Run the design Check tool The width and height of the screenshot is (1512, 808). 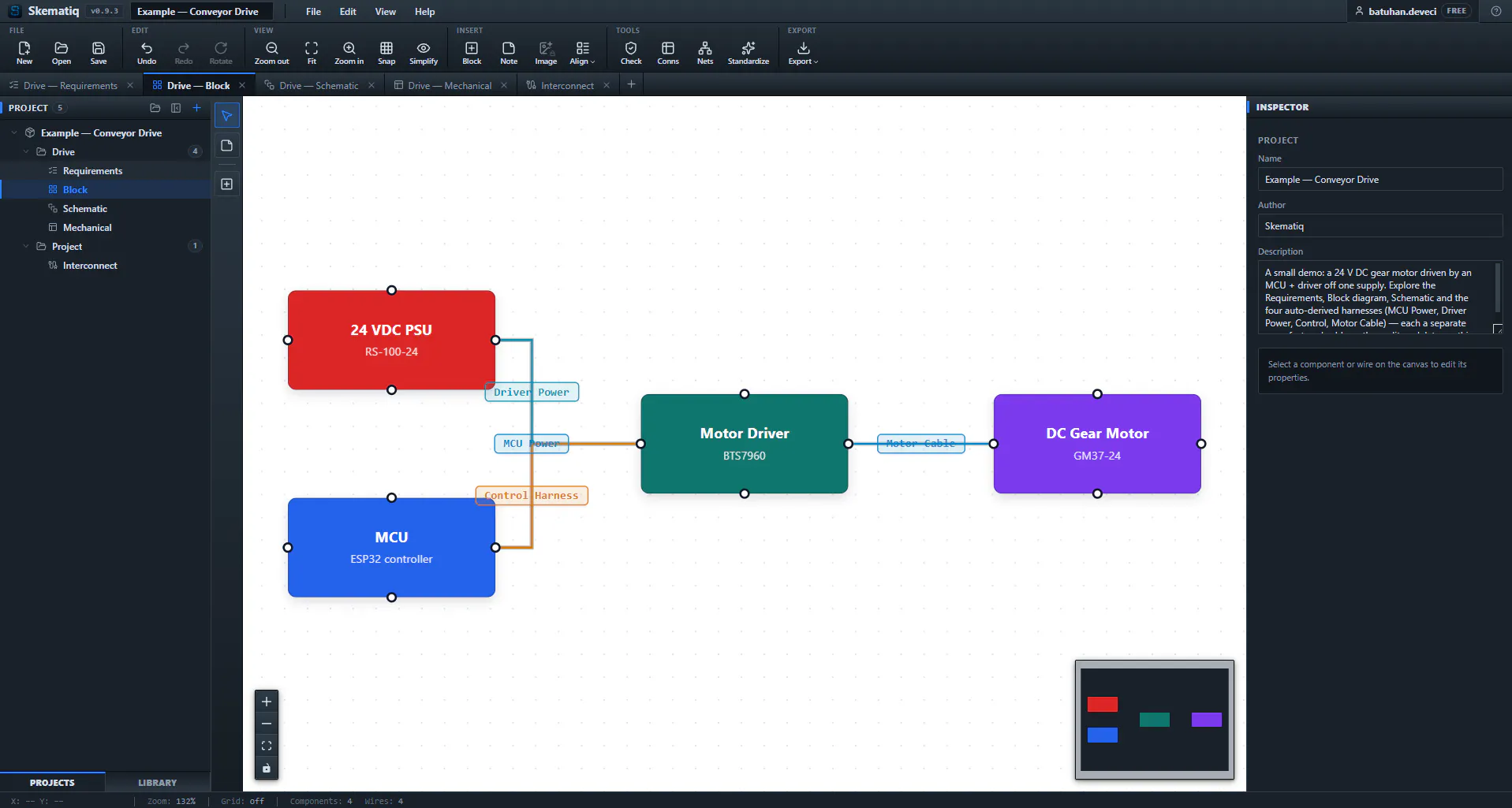click(x=631, y=53)
